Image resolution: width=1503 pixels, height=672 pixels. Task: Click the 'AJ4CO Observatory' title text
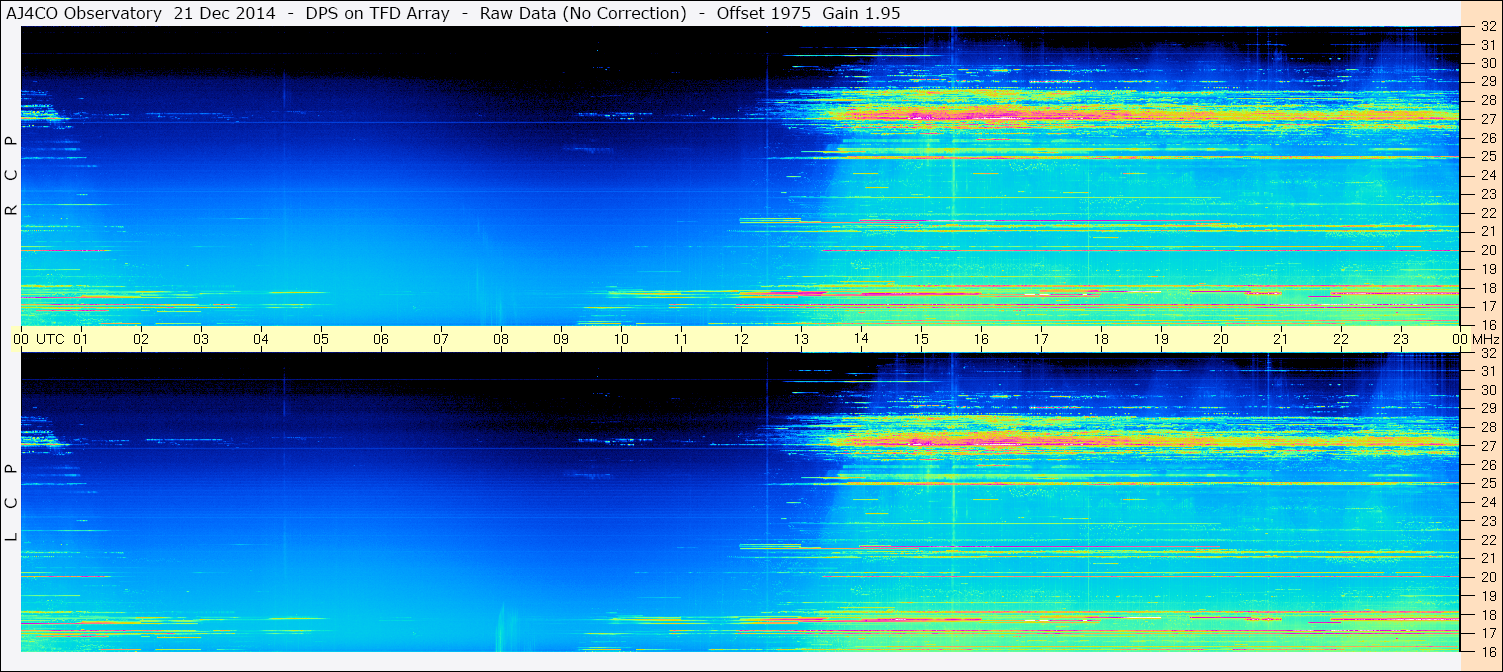click(84, 13)
